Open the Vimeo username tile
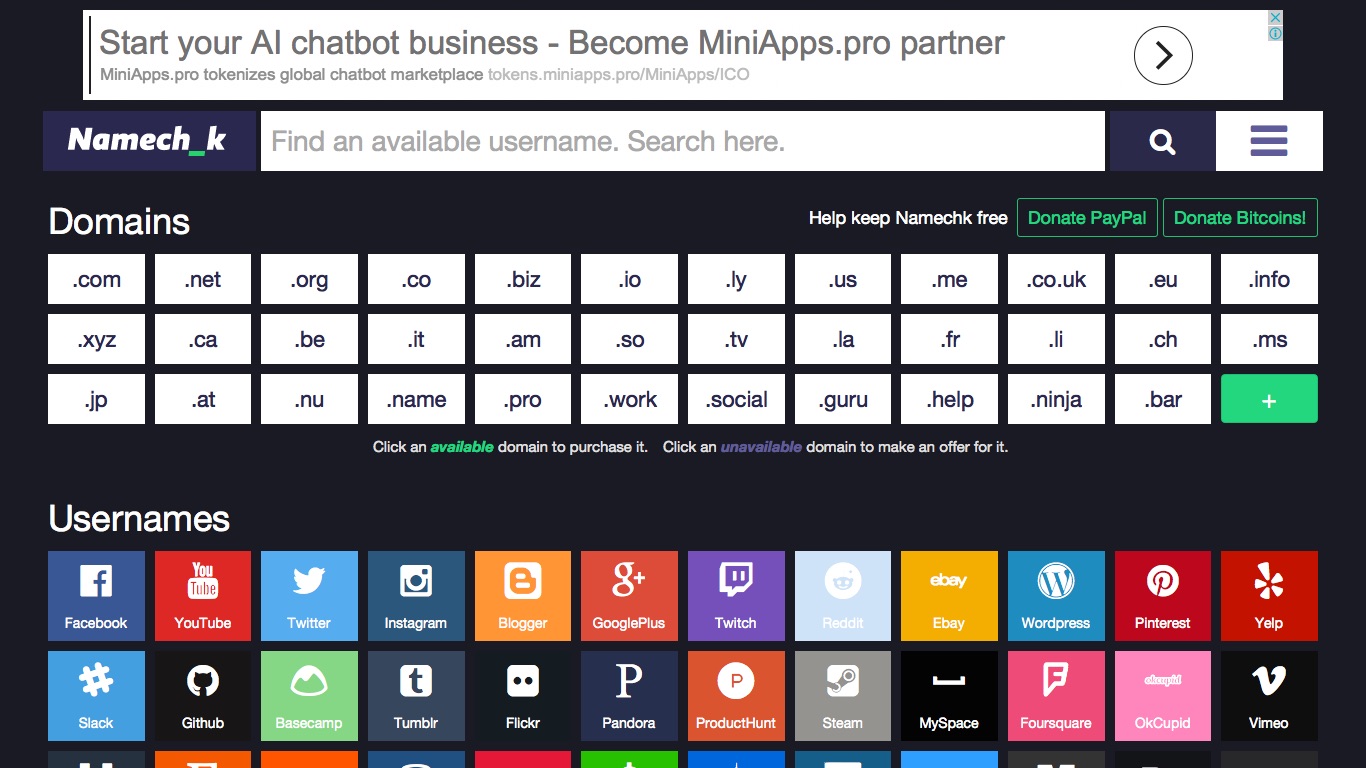 1269,696
